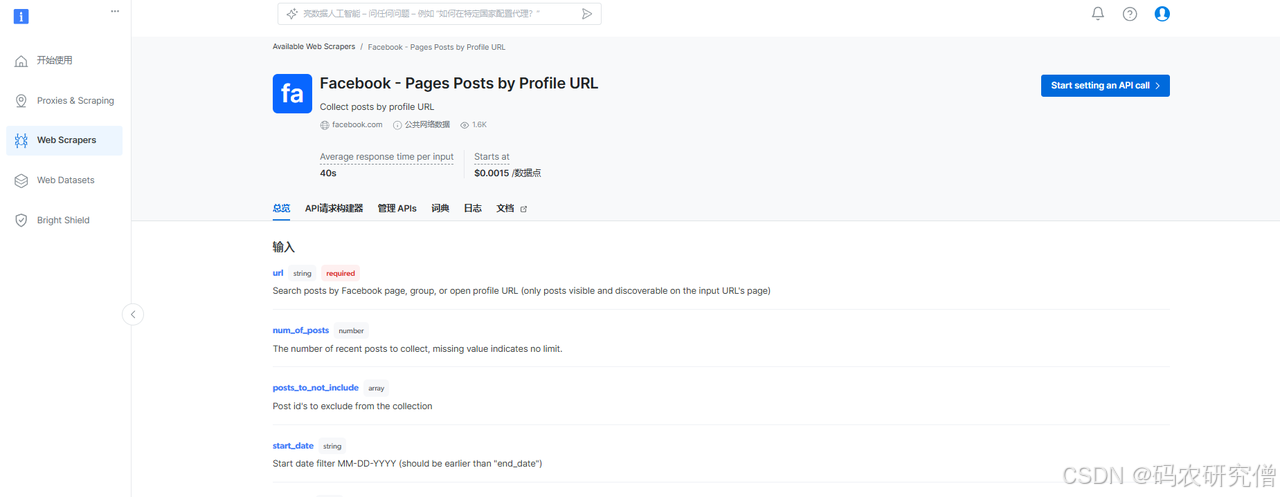Open the help question mark icon
This screenshot has width=1280, height=497.
(x=1130, y=14)
